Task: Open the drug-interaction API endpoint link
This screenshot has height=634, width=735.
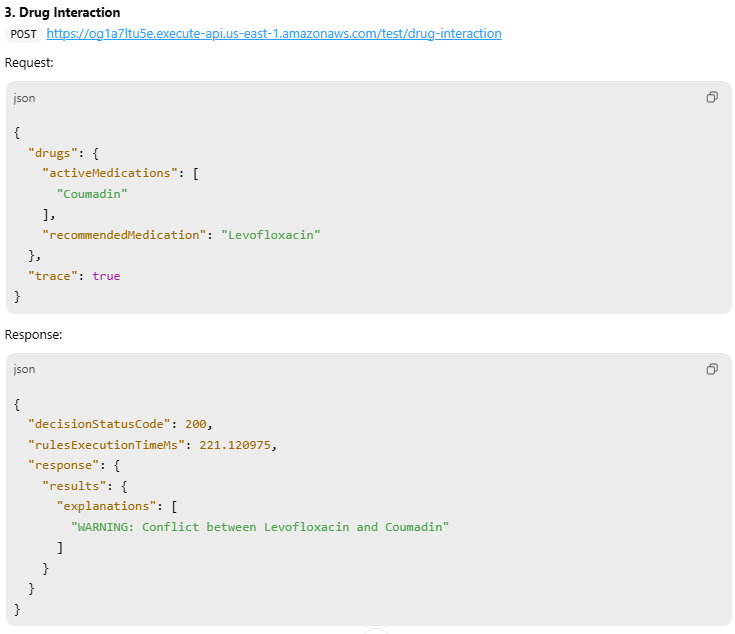Action: click(273, 34)
